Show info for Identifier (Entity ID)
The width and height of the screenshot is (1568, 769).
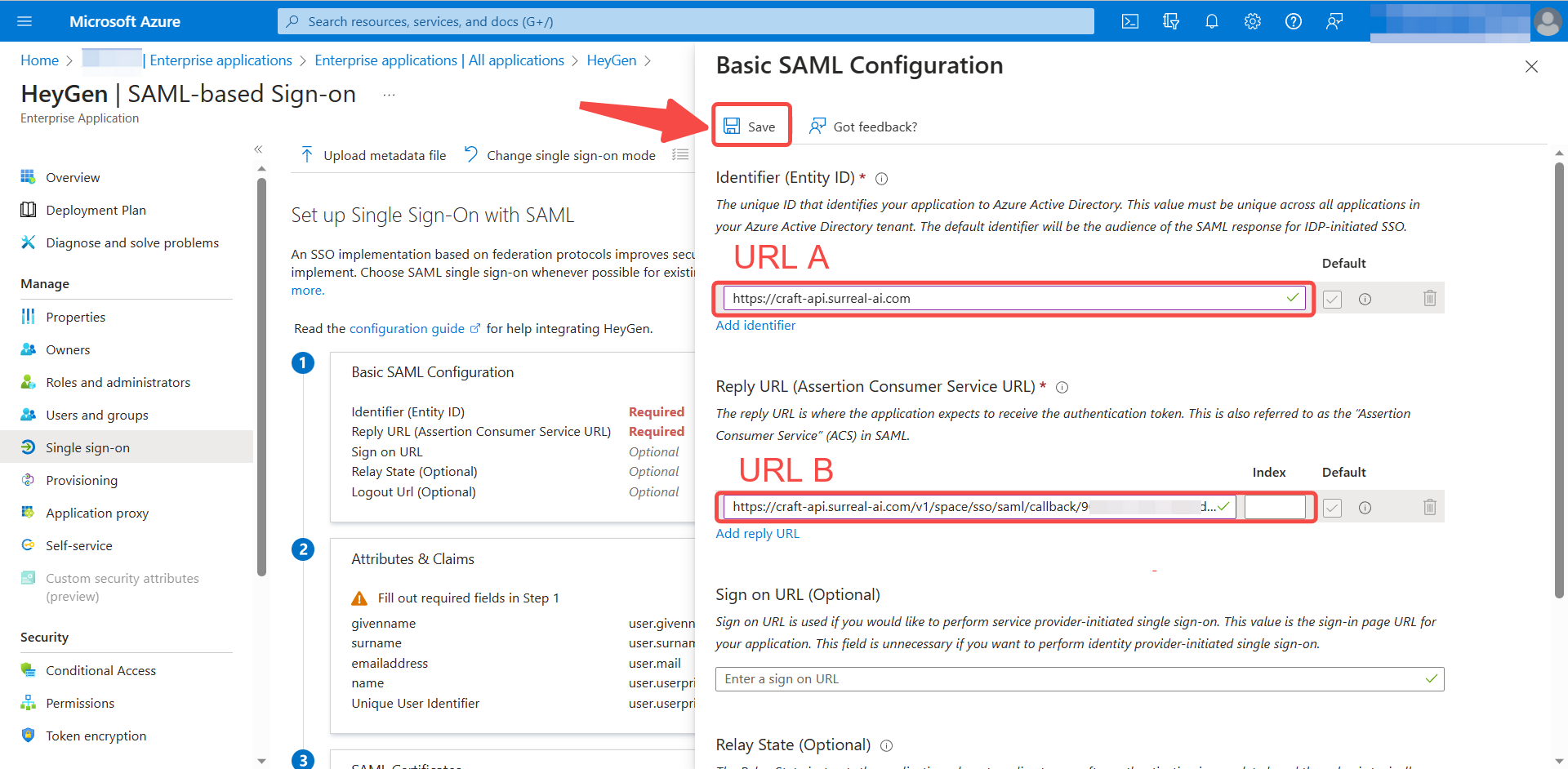pyautogui.click(x=881, y=179)
